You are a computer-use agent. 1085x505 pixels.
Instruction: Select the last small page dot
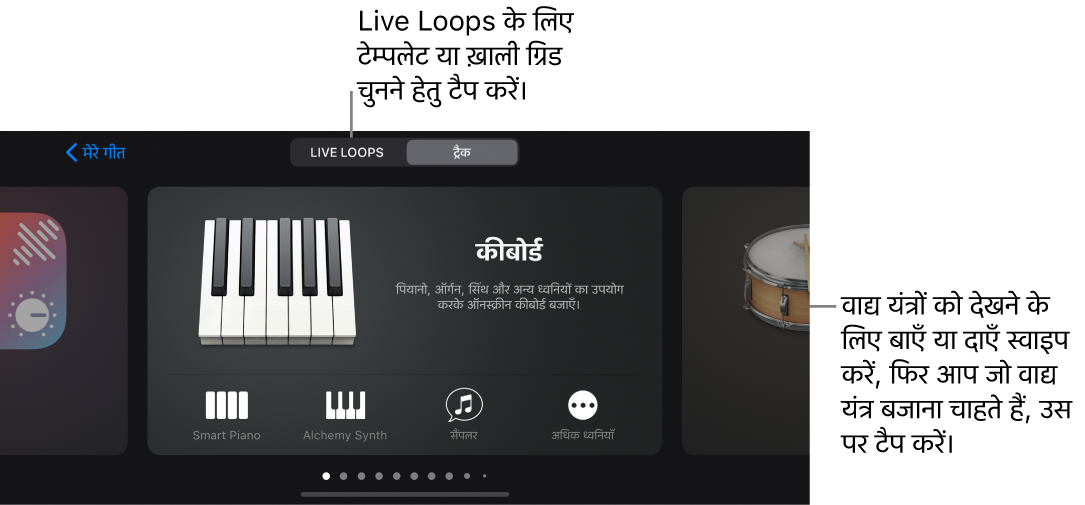coord(484,476)
